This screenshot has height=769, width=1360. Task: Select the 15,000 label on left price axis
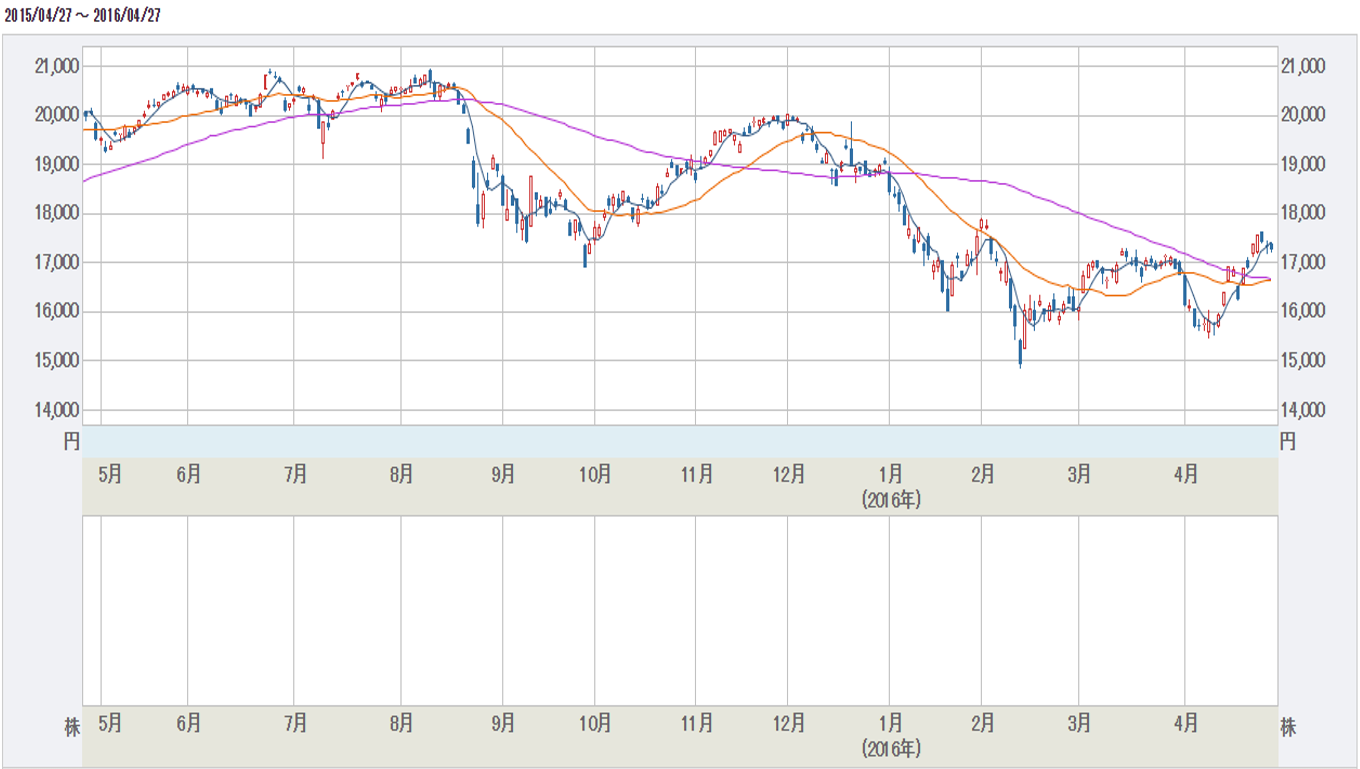tap(56, 360)
